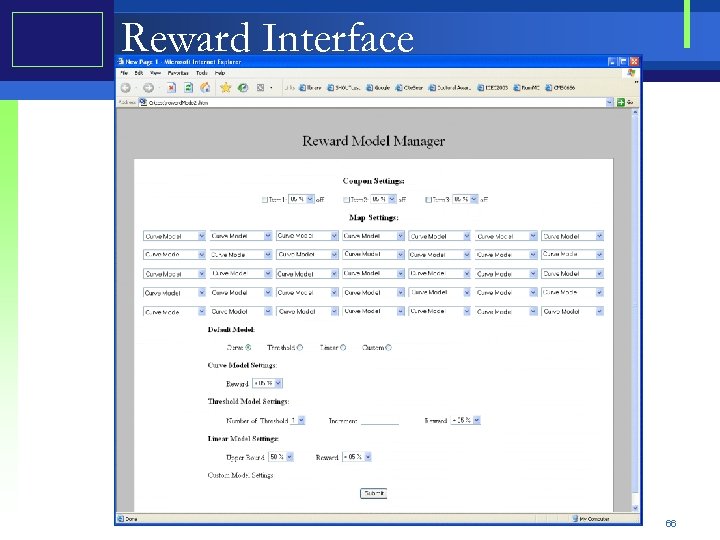This screenshot has height=540, width=720.
Task: Click the square toolbar icon after History
Action: click(260, 88)
